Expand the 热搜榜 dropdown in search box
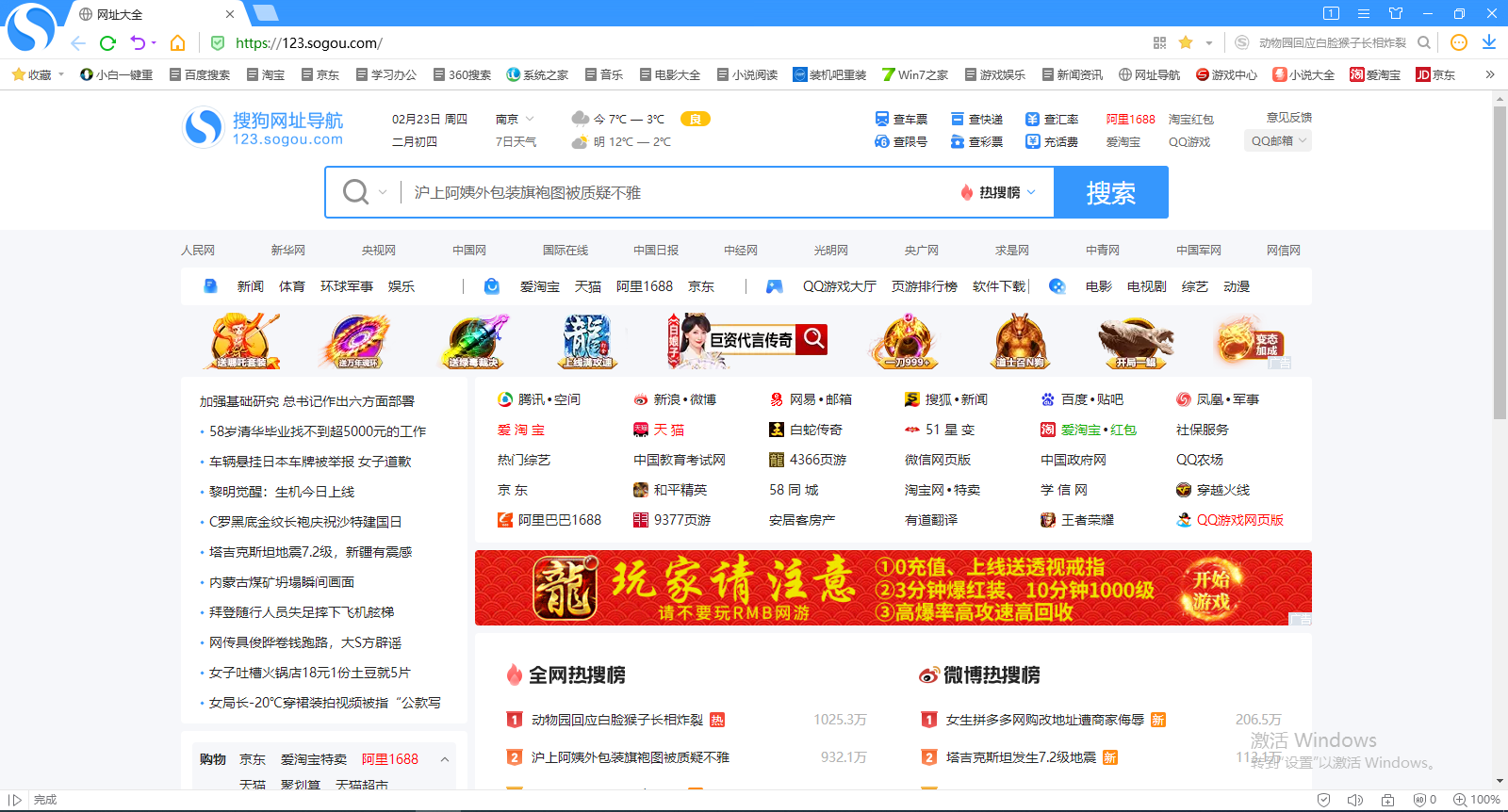 (x=999, y=192)
